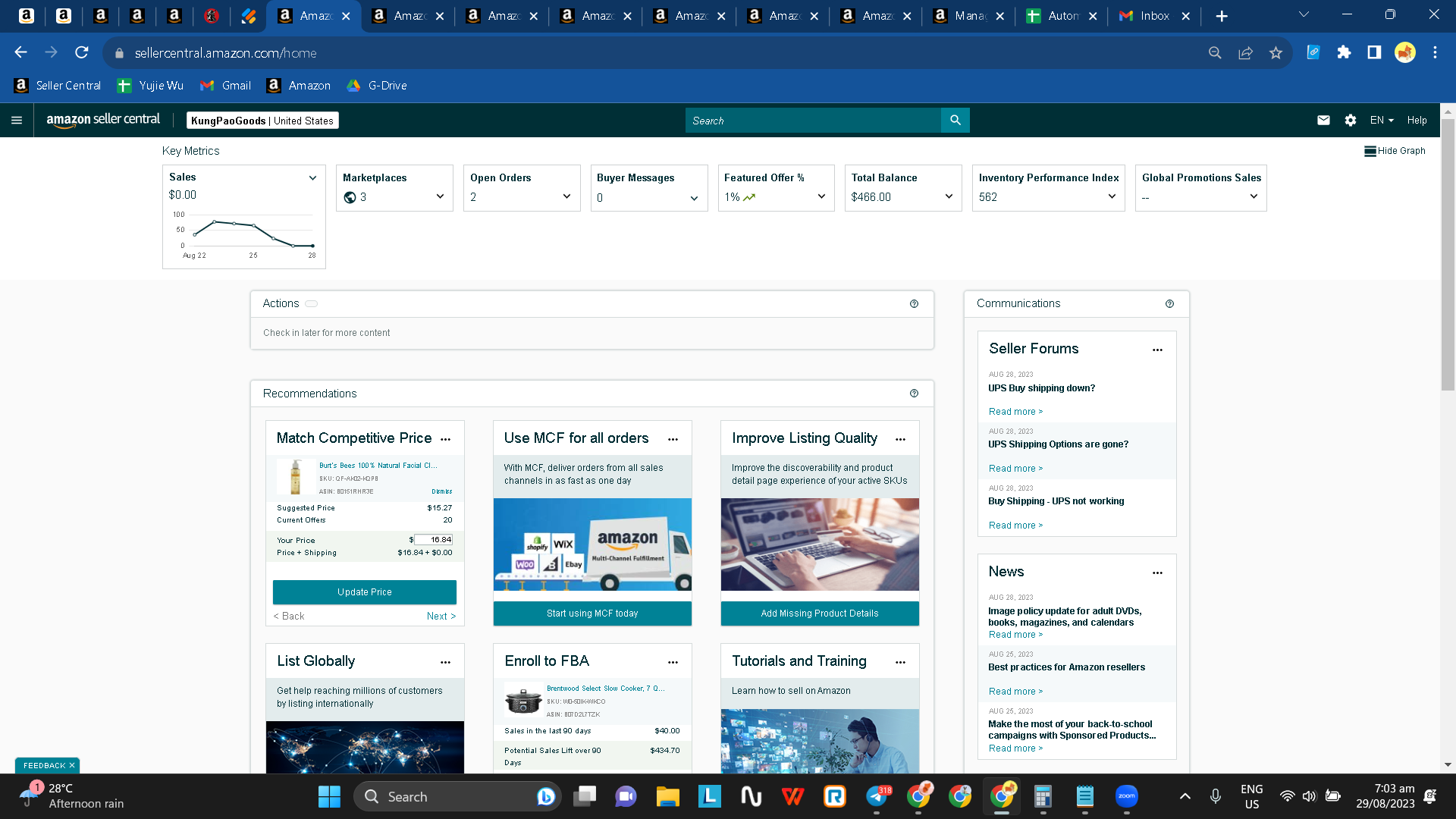1456x819 pixels.
Task: Open Gmail bookmark
Action: (x=225, y=86)
